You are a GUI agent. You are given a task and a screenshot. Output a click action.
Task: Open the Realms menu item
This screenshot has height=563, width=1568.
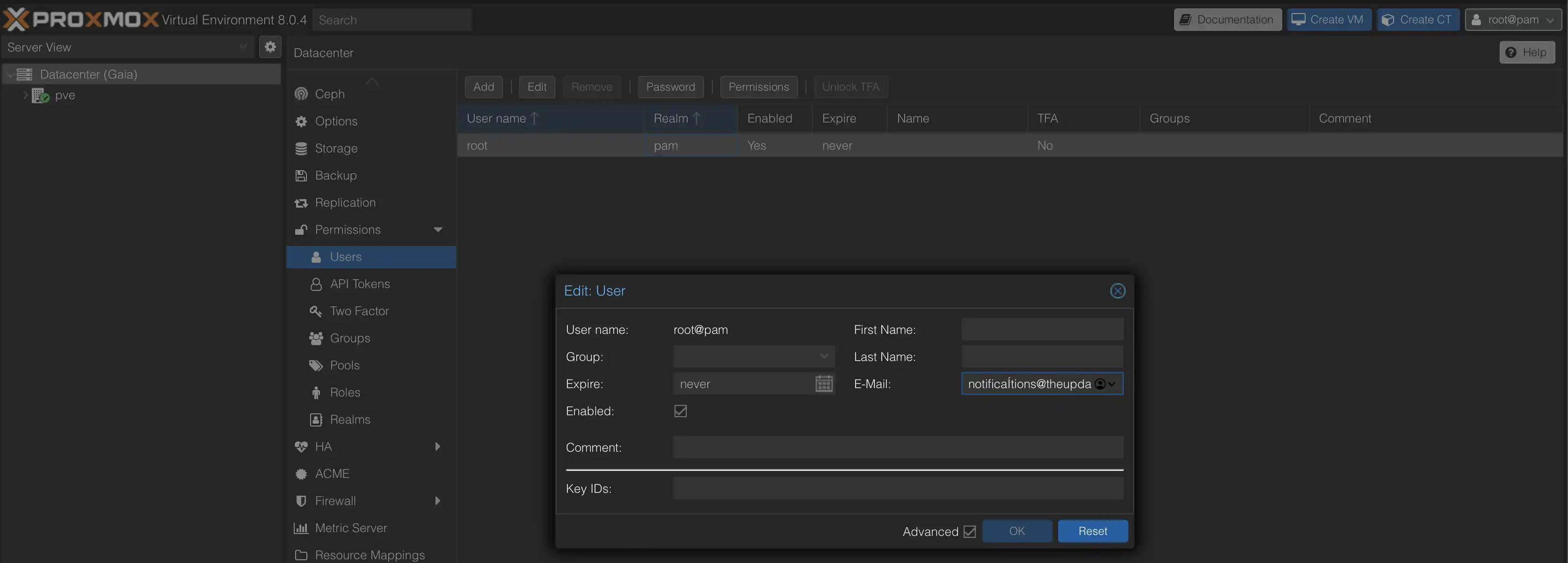(370, 419)
